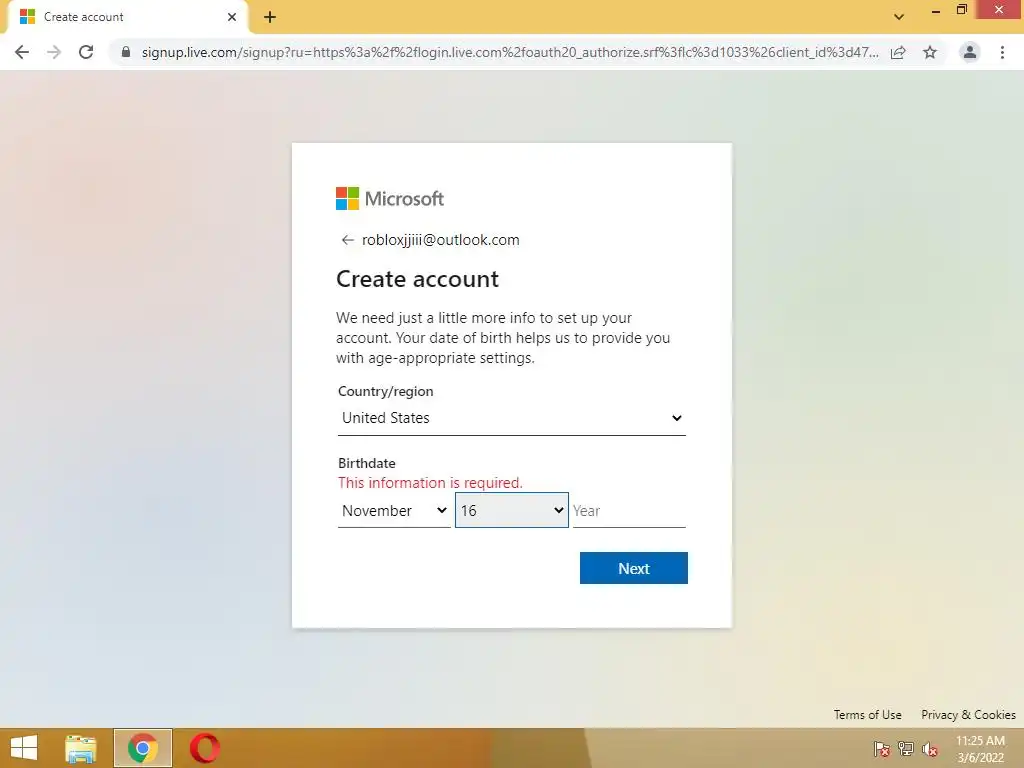Share this page using the share icon
This screenshot has width=1024, height=768.
pyautogui.click(x=898, y=52)
